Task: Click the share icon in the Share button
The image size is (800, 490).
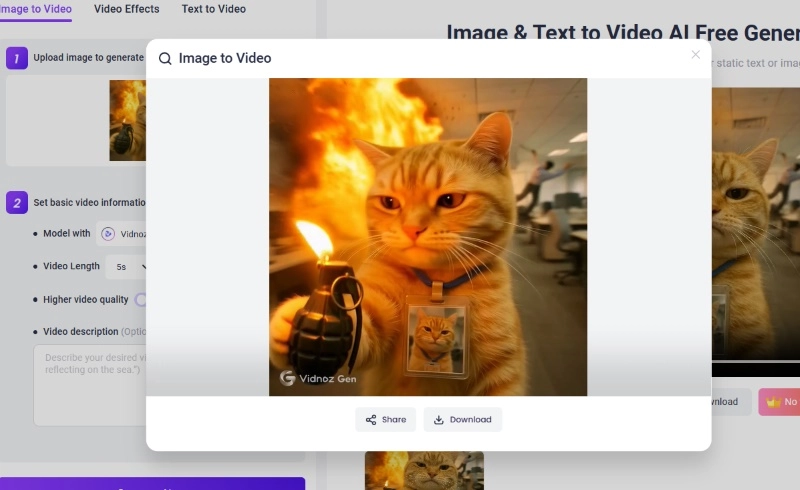Action: click(371, 419)
